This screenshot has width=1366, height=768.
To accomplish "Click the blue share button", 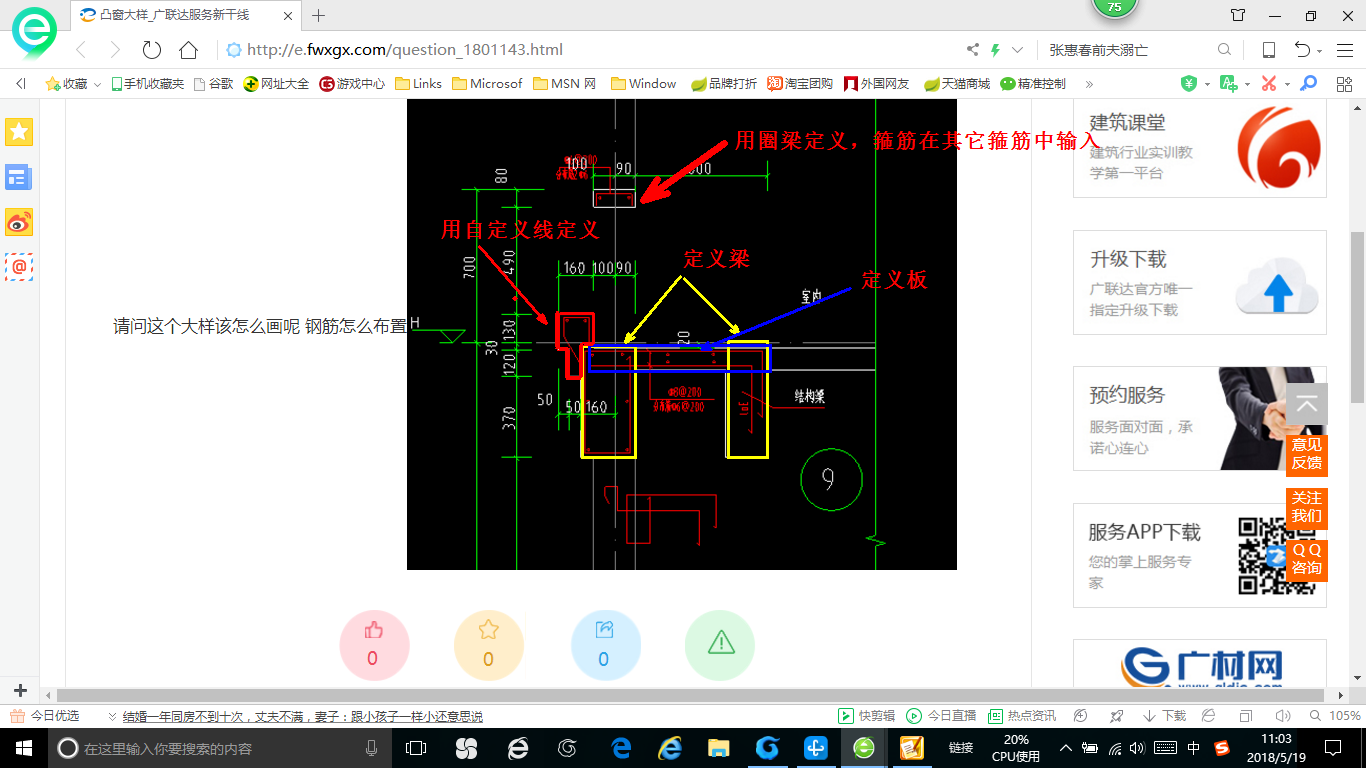I will coord(604,645).
